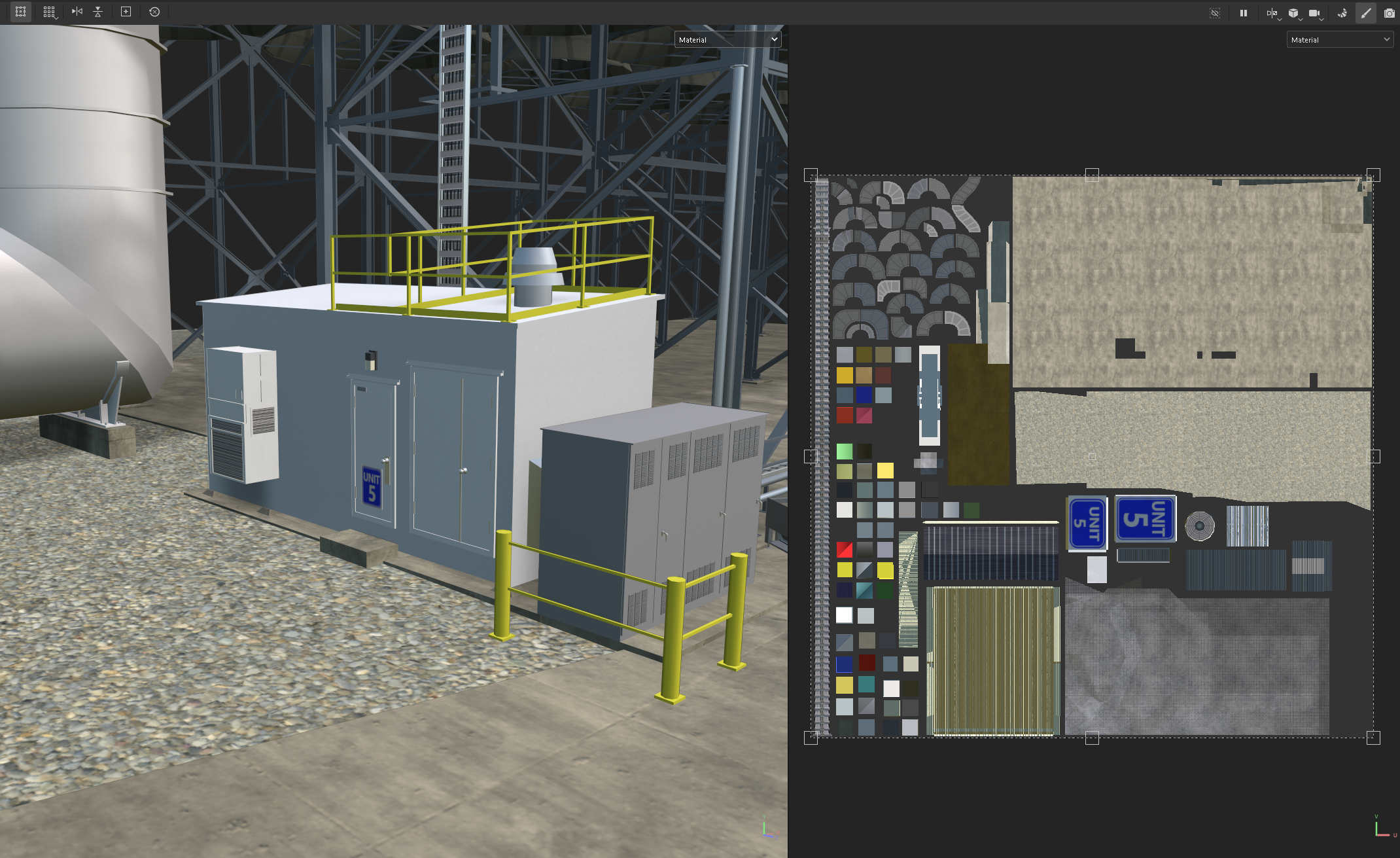Select the swirl-shaped brush icon

click(x=1342, y=12)
